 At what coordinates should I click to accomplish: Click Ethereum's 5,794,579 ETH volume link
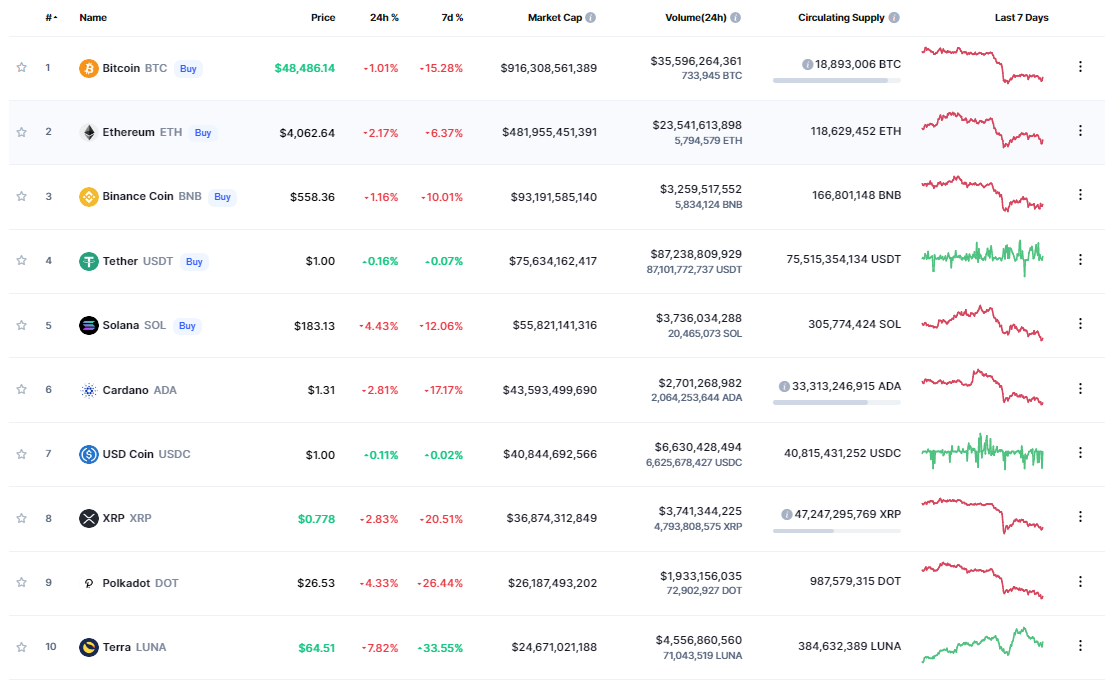[x=708, y=140]
